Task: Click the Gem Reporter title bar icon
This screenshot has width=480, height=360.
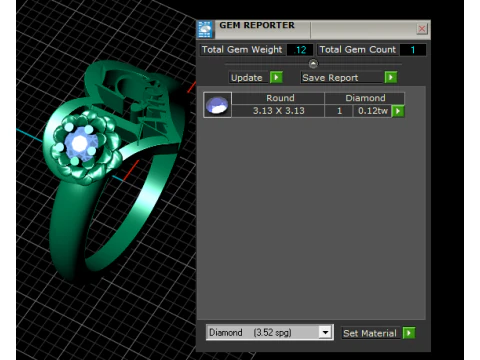Action: point(205,29)
